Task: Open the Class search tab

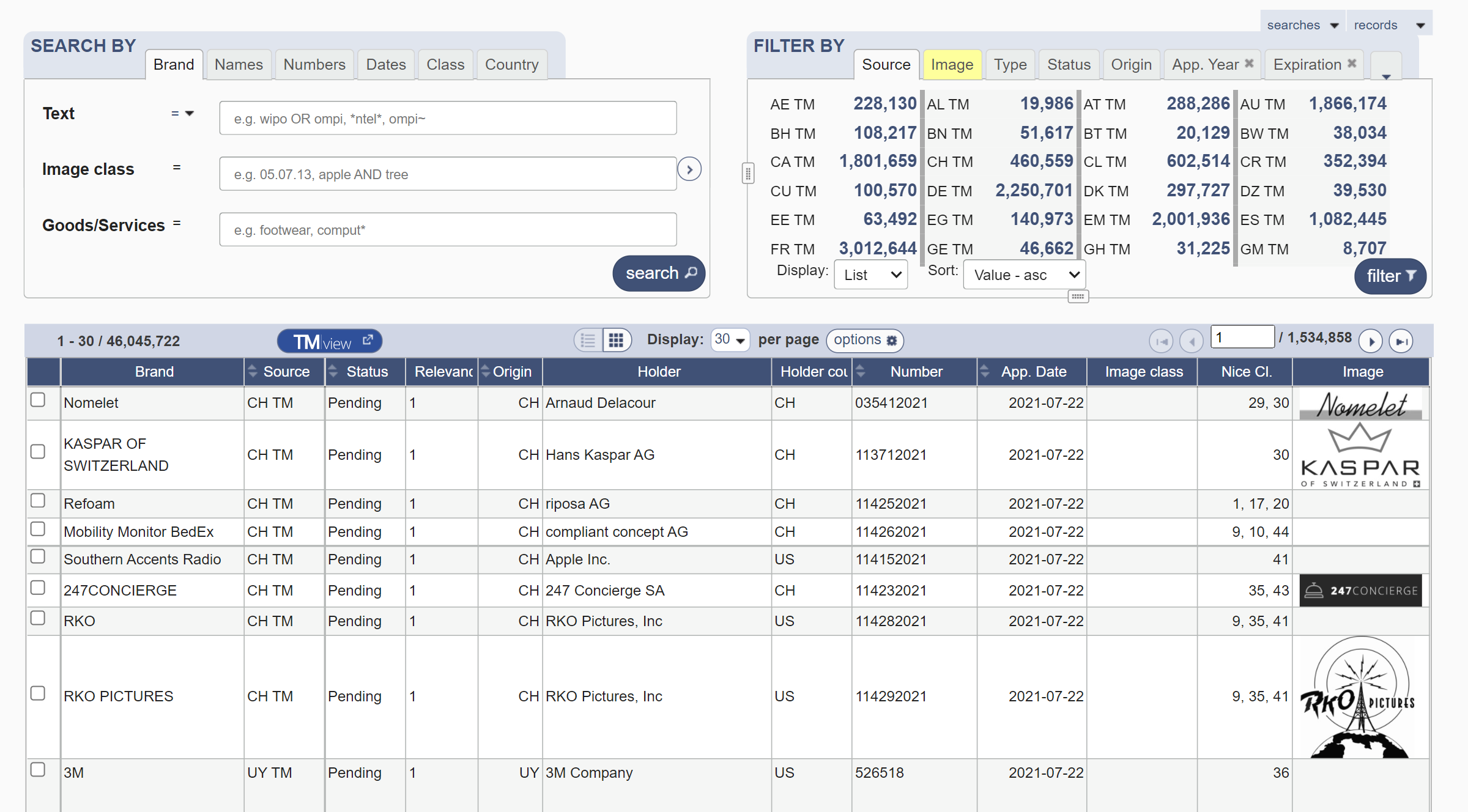Action: 445,65
